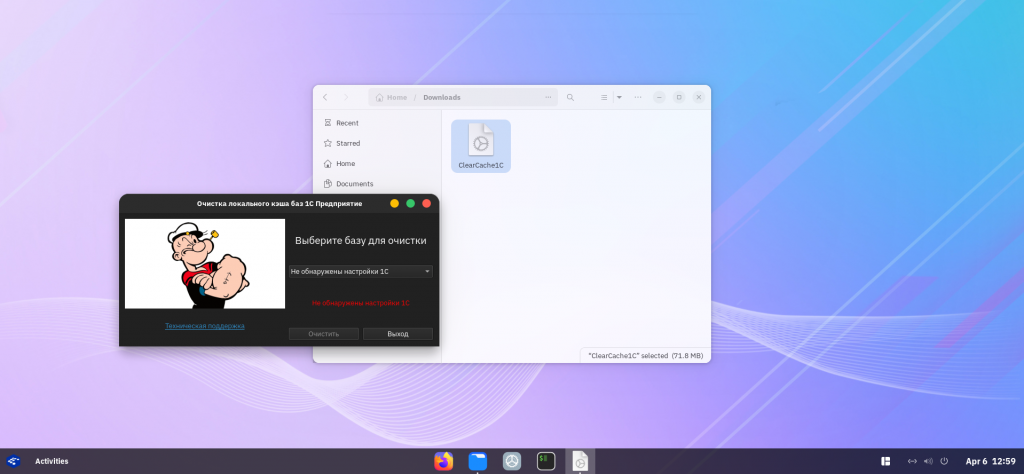This screenshot has width=1024, height=474.
Task: Click the yellow minimize button of cache cleaner
Action: click(394, 204)
